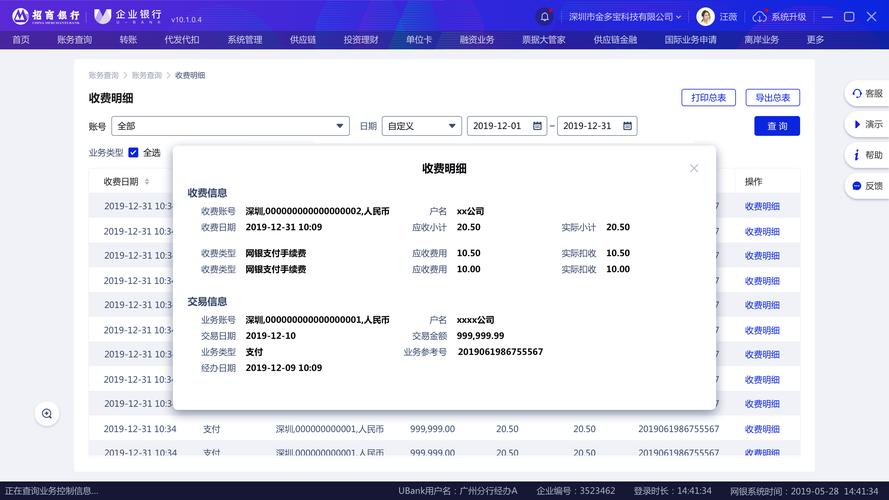Open the 帮助 help panel
Viewport: 889px width, 500px height.
point(867,155)
